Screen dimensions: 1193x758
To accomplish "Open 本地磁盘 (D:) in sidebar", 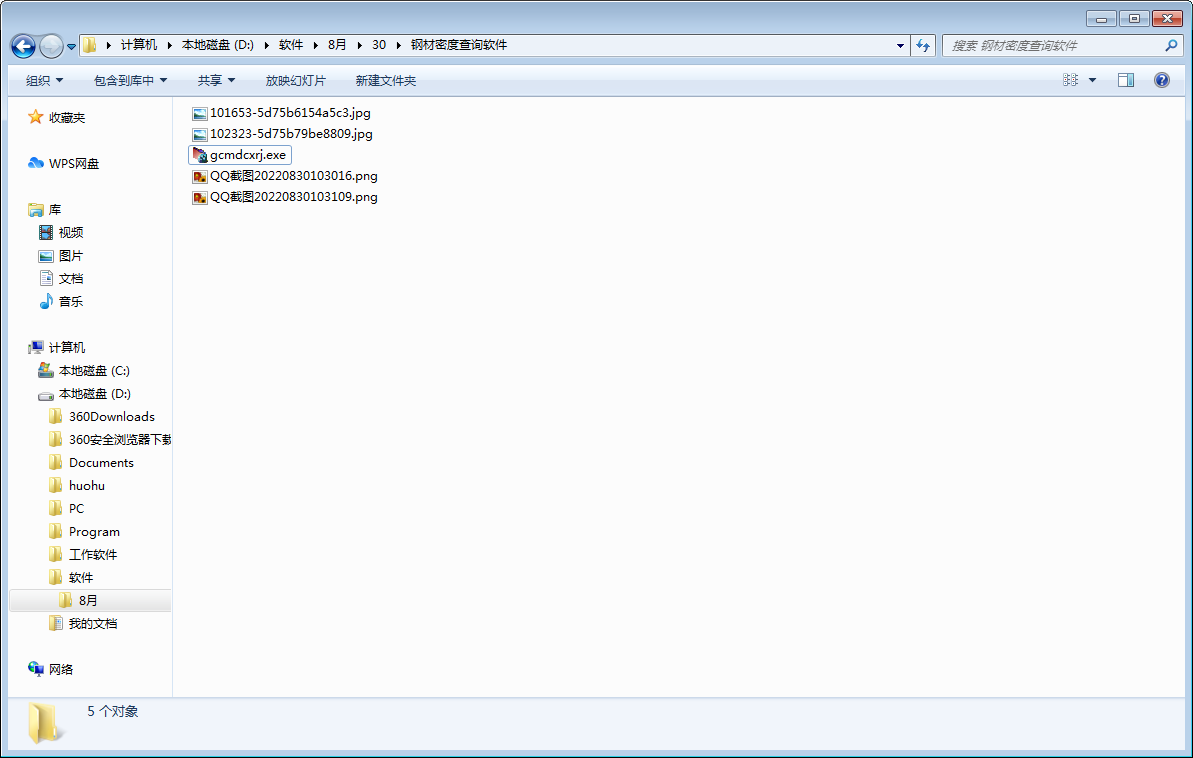I will tap(94, 393).
